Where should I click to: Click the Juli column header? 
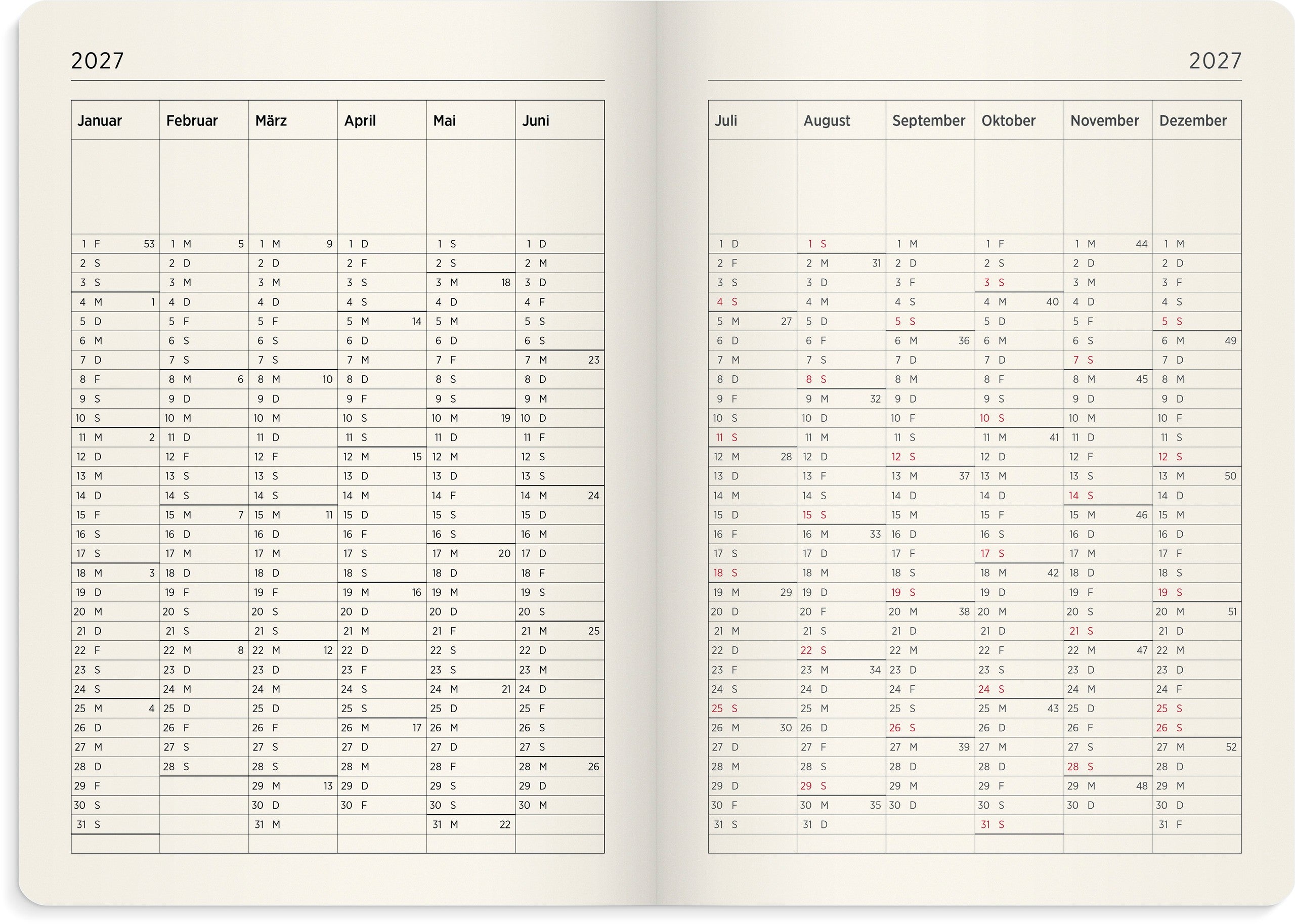point(725,120)
